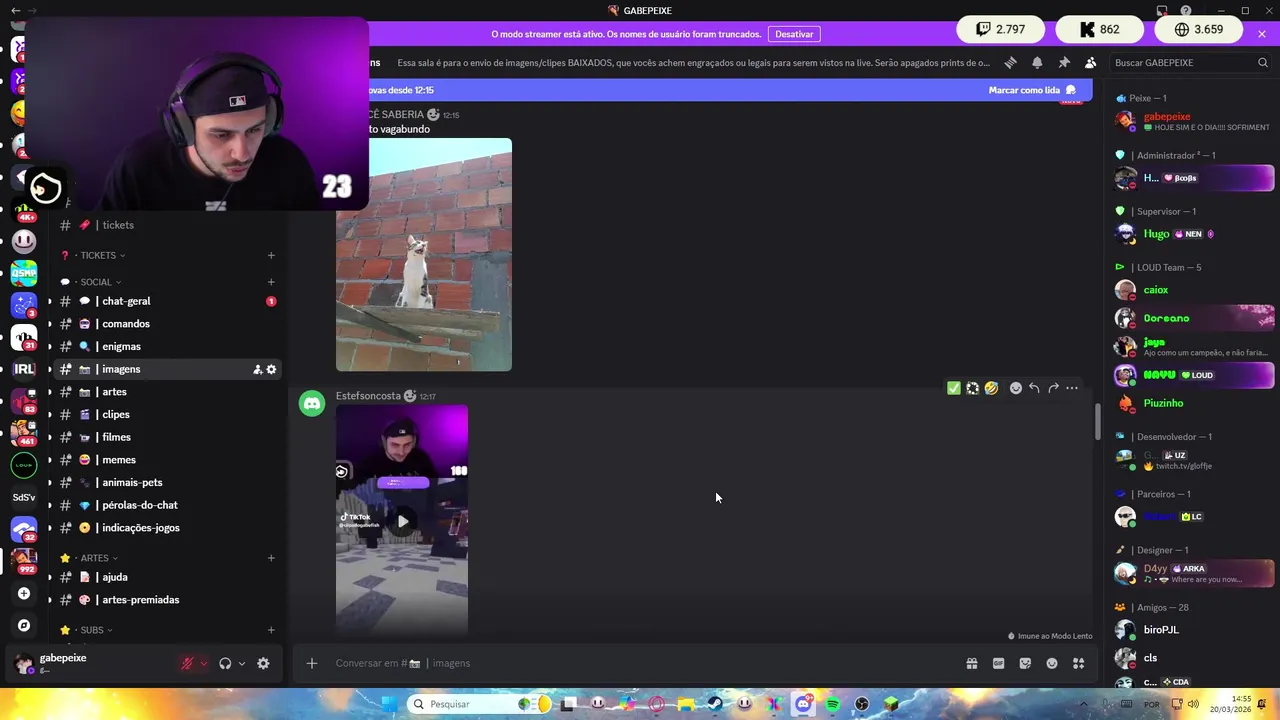Open notification settings bell icon

1037,62
